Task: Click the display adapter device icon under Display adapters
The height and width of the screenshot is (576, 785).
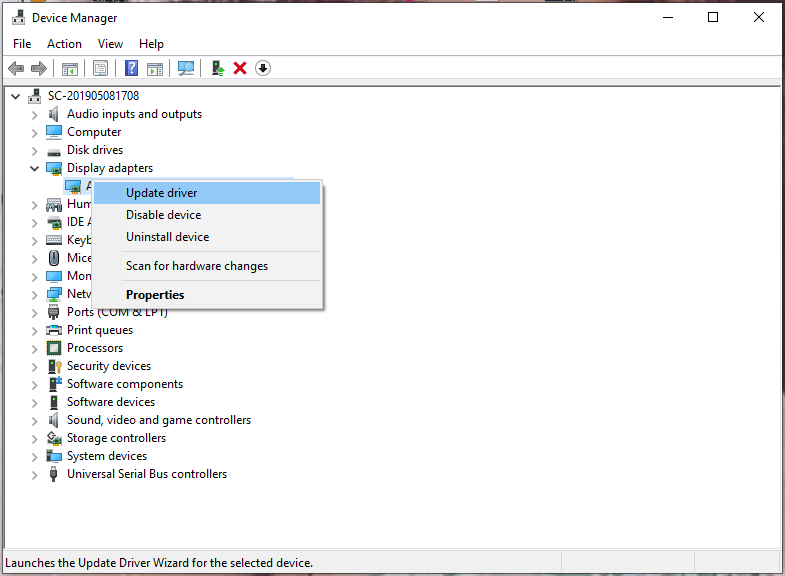Action: tap(73, 186)
